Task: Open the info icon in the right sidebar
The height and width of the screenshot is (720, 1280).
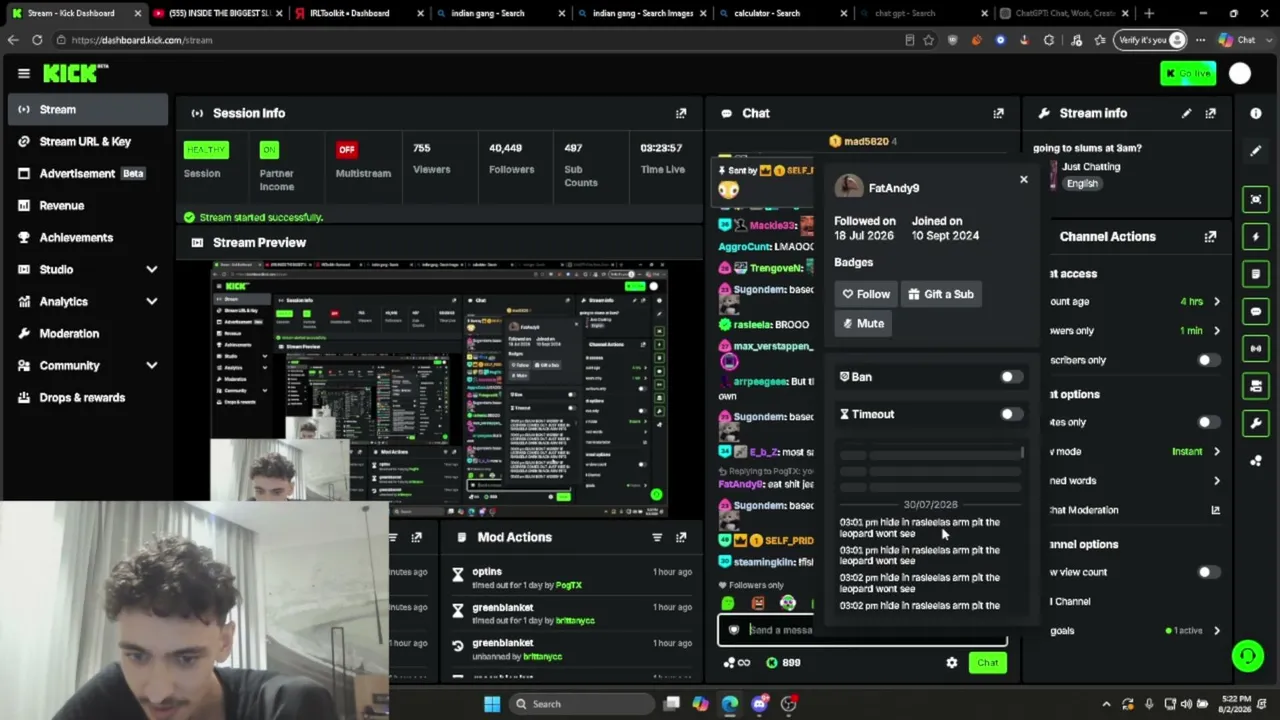Action: 1256,113
